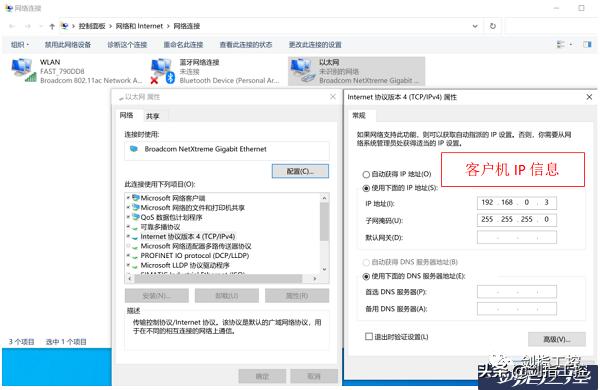This screenshot has width=600, height=390.
Task: Click Cancel in Ethernet properties dialog
Action: click(x=314, y=376)
